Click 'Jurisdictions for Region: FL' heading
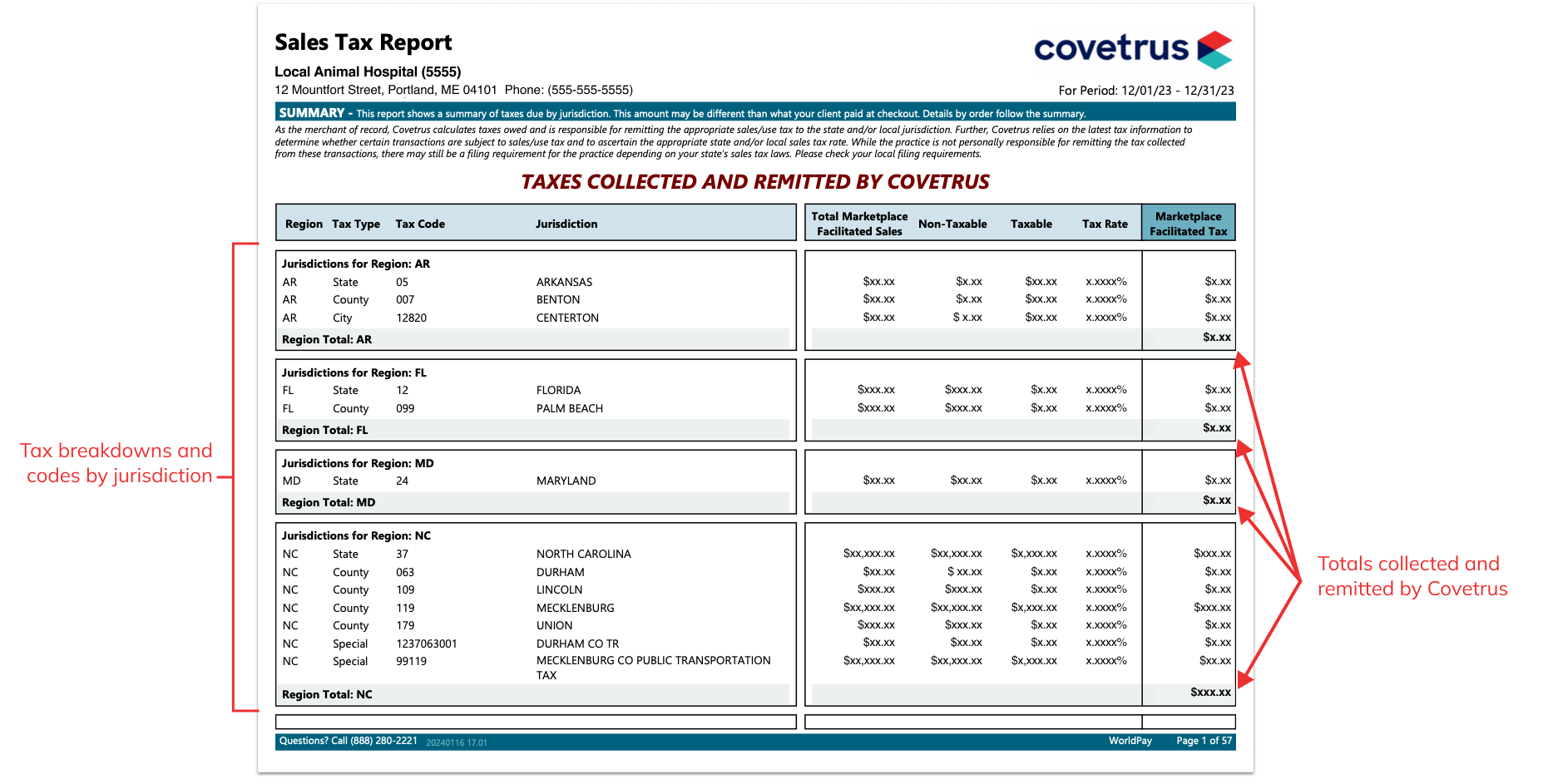Image resolution: width=1548 pixels, height=784 pixels. 354,372
